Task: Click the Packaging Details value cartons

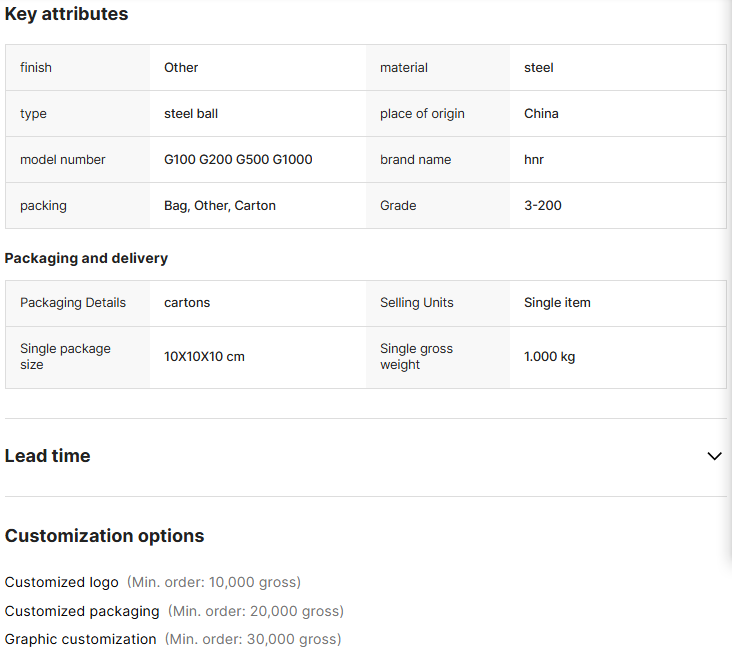Action: 187,303
